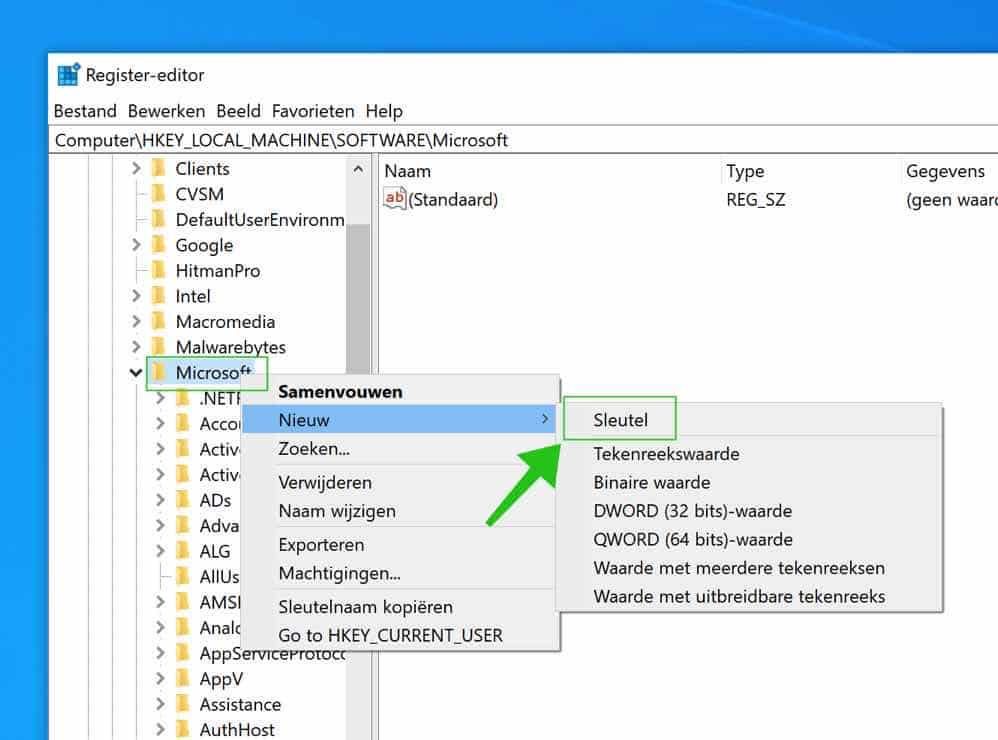Screen dimensions: 998x740
Task: Click the ADs folder icon
Action: coord(183,500)
